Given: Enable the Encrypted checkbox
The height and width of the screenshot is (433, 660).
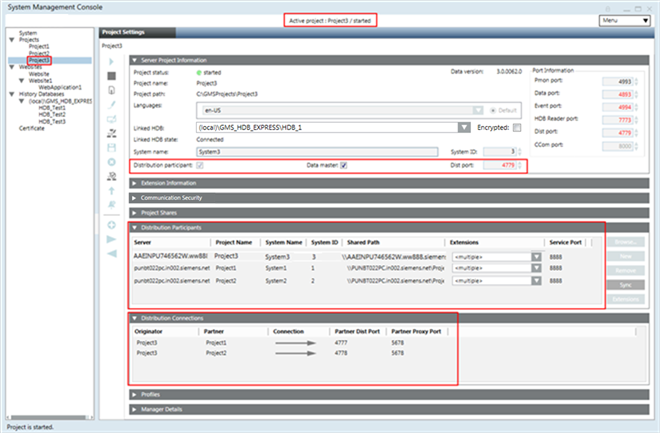Looking at the screenshot, I should coord(516,127).
